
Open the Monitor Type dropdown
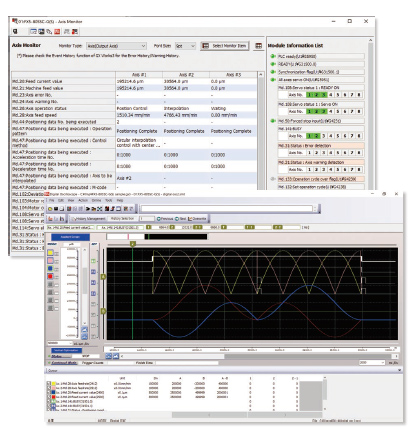click(x=116, y=46)
